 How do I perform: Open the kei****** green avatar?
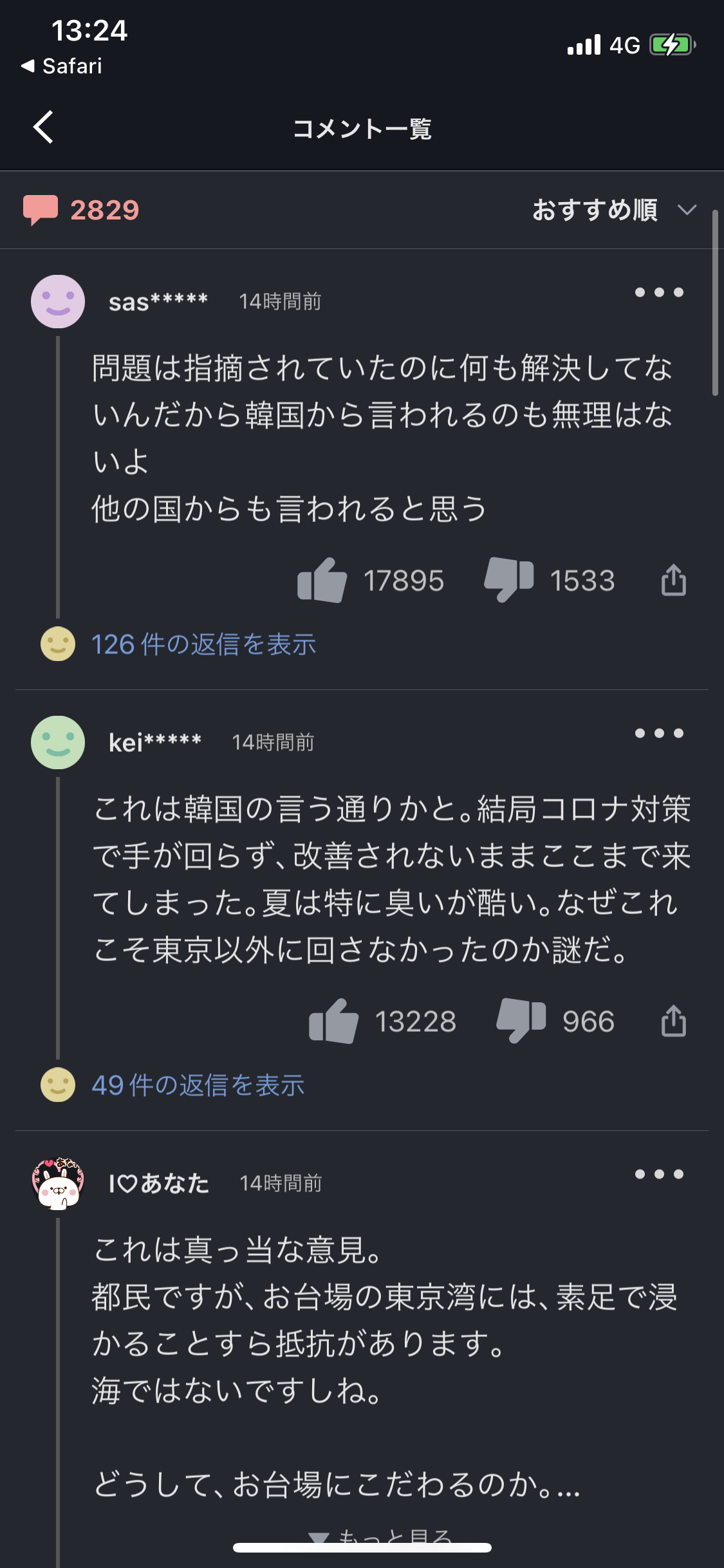point(58,742)
